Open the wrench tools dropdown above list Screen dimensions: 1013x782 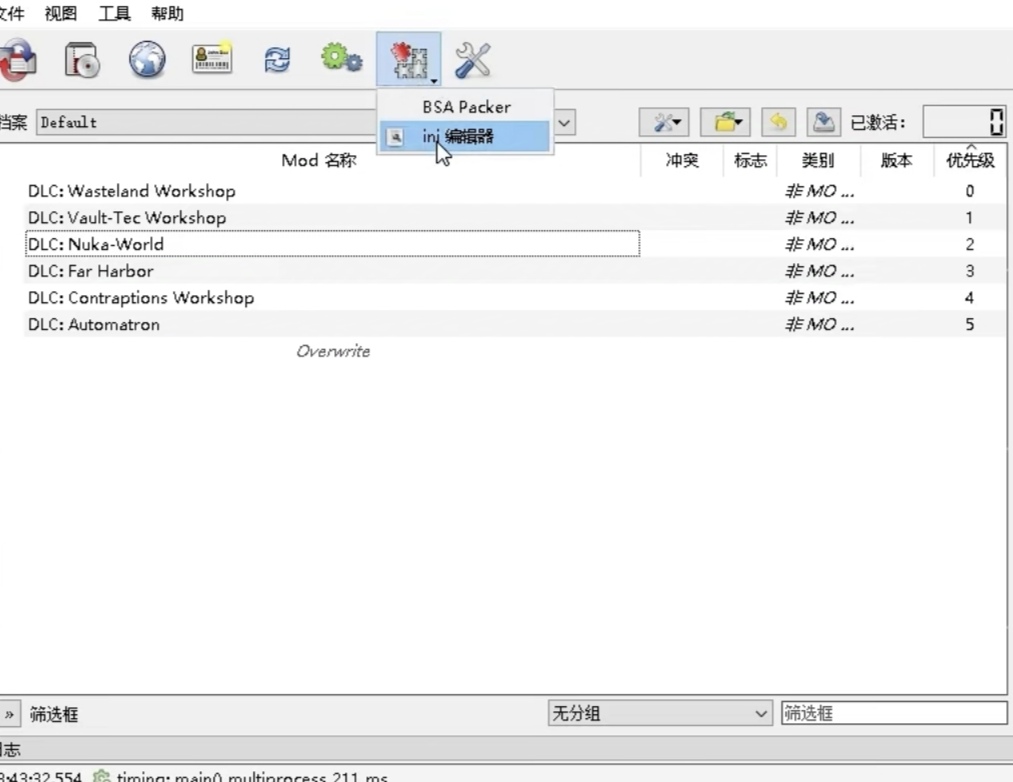click(664, 122)
